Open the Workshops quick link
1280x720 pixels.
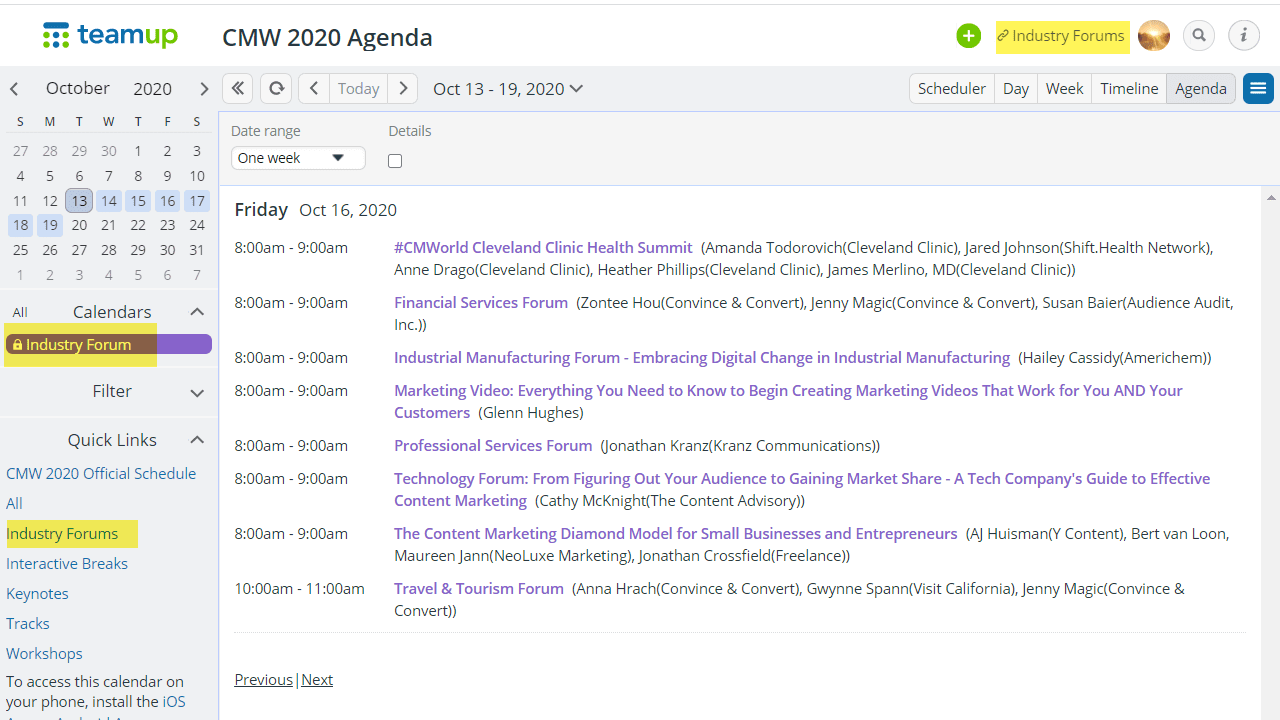coord(44,653)
